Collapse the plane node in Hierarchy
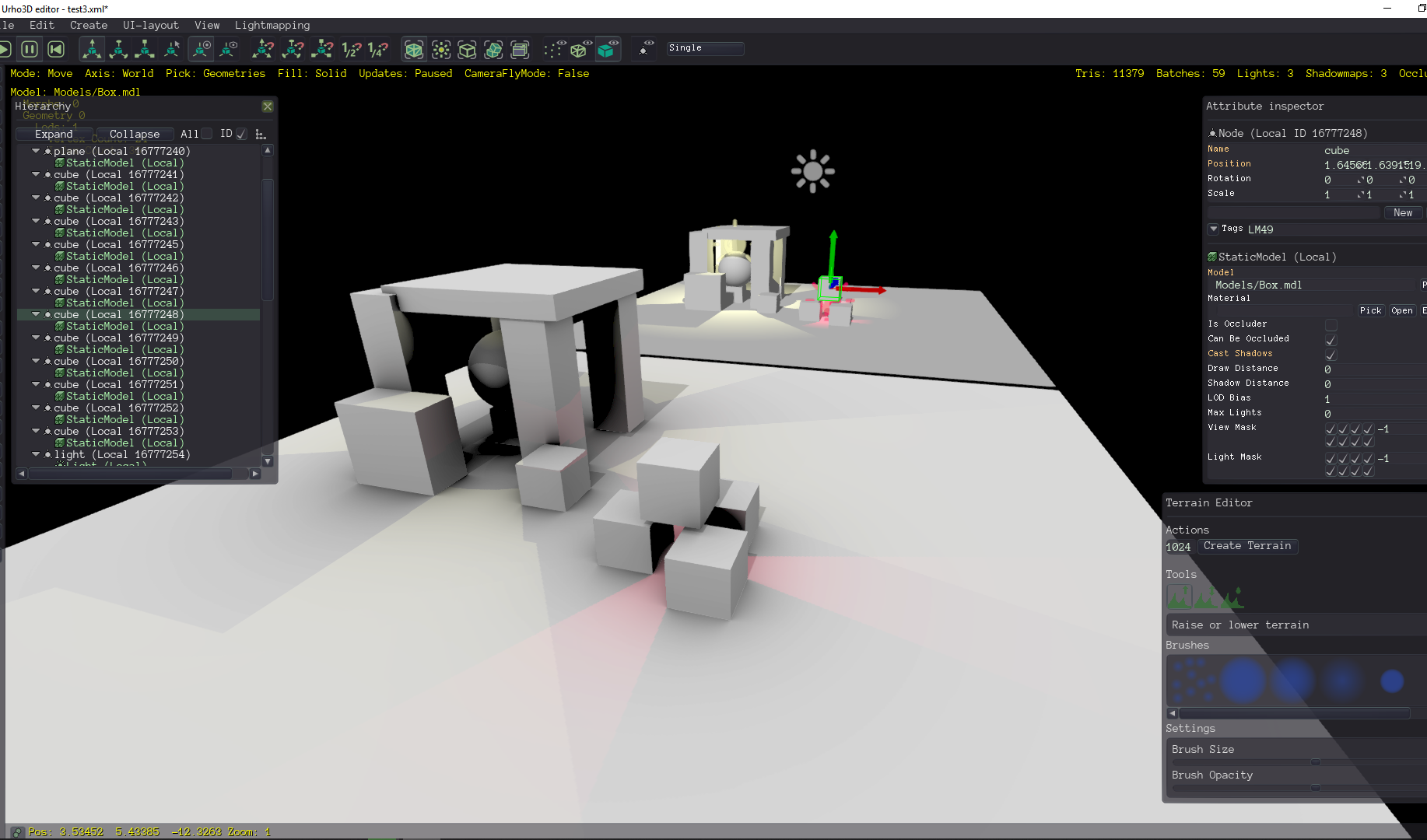1427x840 pixels. tap(36, 151)
